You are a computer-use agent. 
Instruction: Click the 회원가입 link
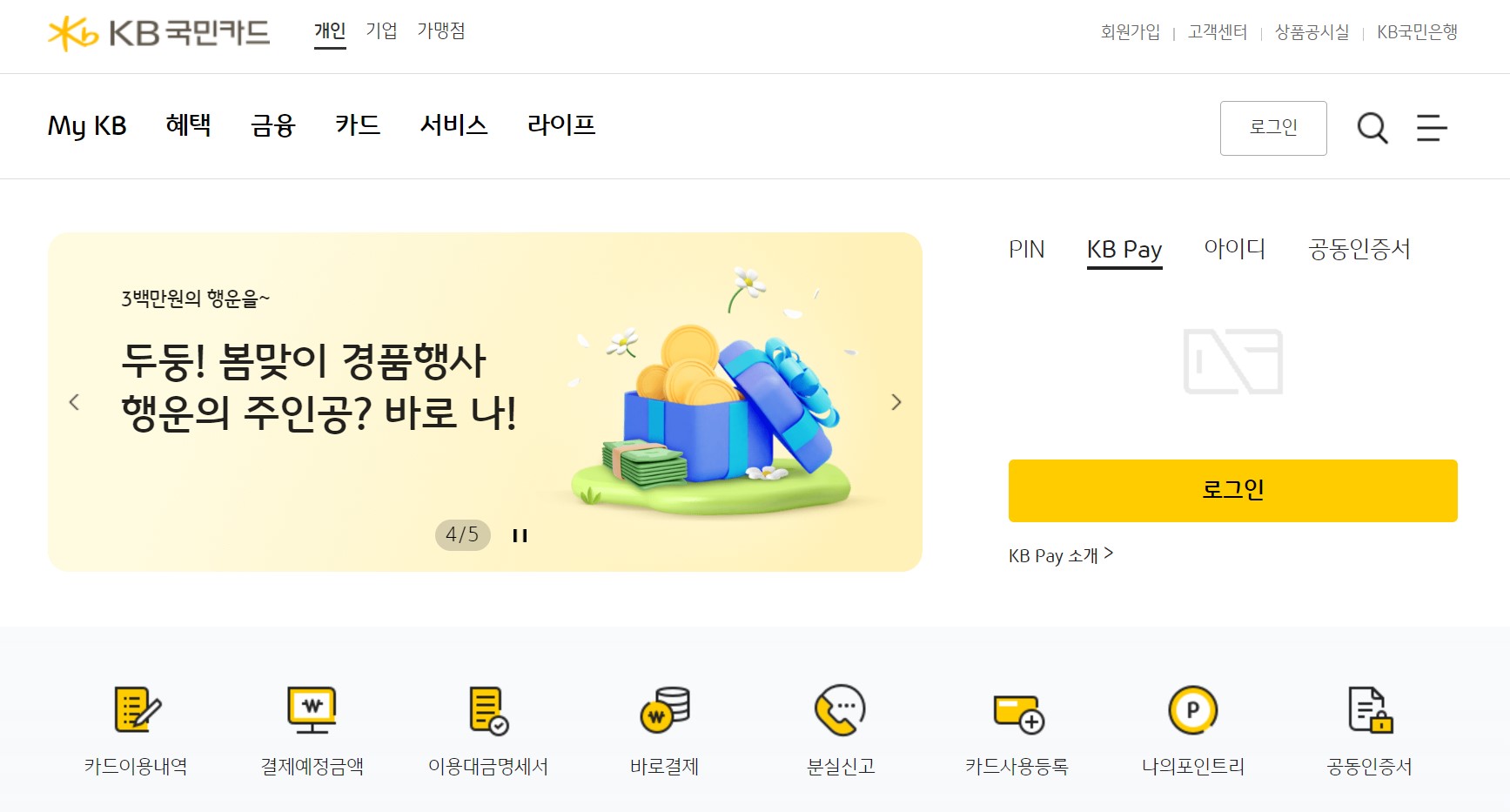[1130, 32]
